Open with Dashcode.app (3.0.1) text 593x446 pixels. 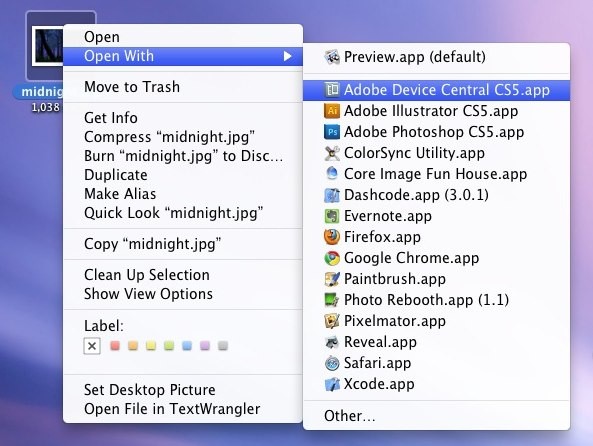coord(416,195)
